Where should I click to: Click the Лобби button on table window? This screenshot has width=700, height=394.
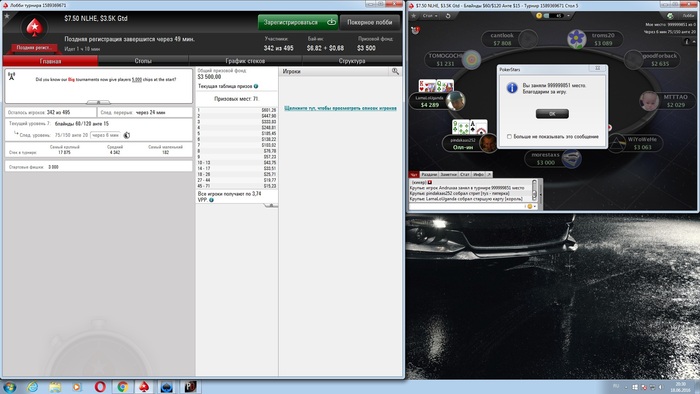point(688,16)
